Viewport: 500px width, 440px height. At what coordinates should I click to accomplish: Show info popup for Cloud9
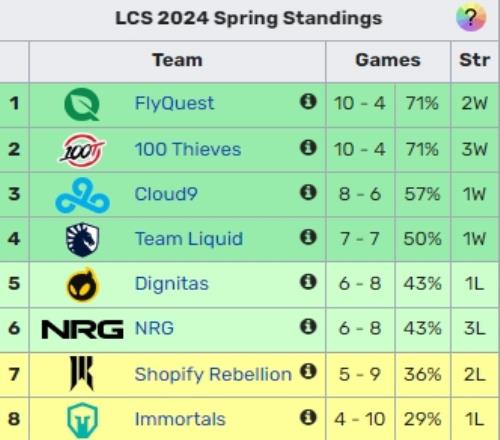pos(308,192)
